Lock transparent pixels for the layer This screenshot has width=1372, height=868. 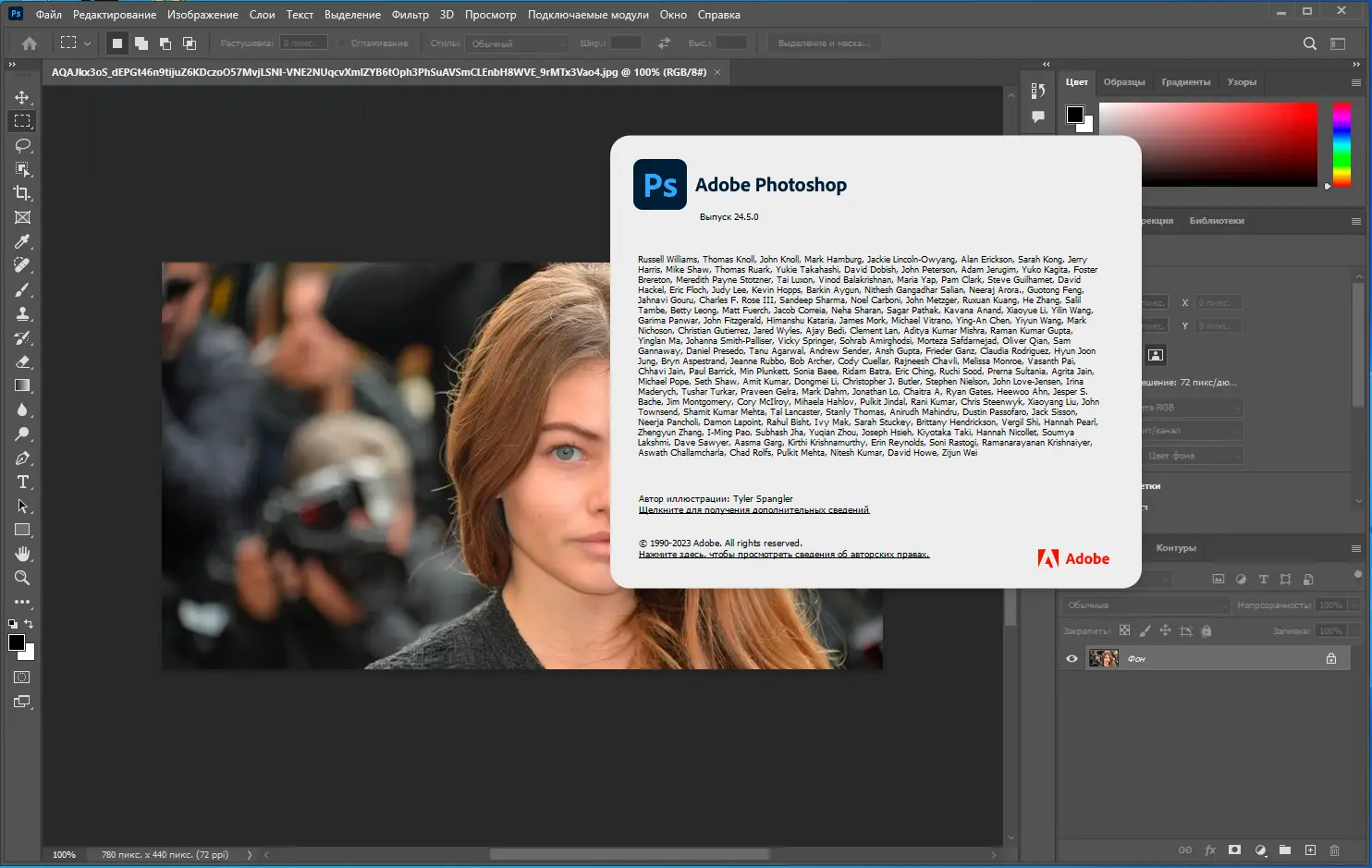click(1124, 630)
